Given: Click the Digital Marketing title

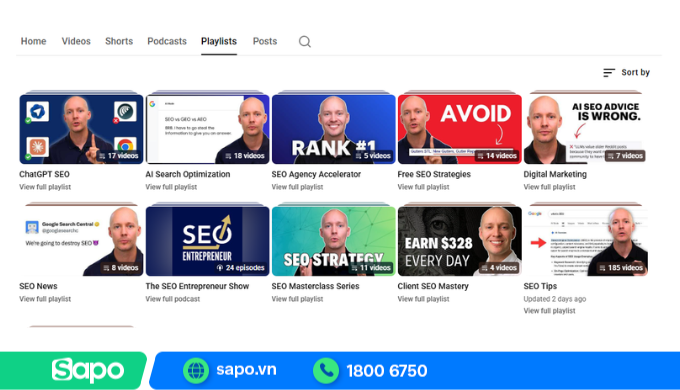Looking at the screenshot, I should tap(555, 174).
